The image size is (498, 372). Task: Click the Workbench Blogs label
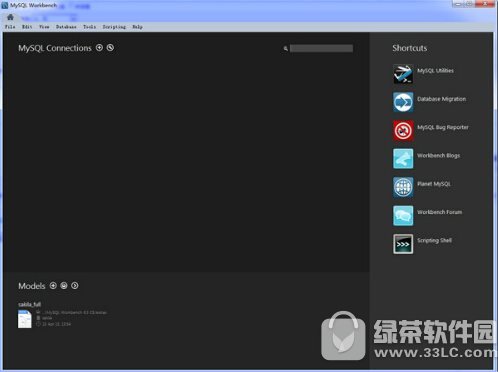coord(438,155)
